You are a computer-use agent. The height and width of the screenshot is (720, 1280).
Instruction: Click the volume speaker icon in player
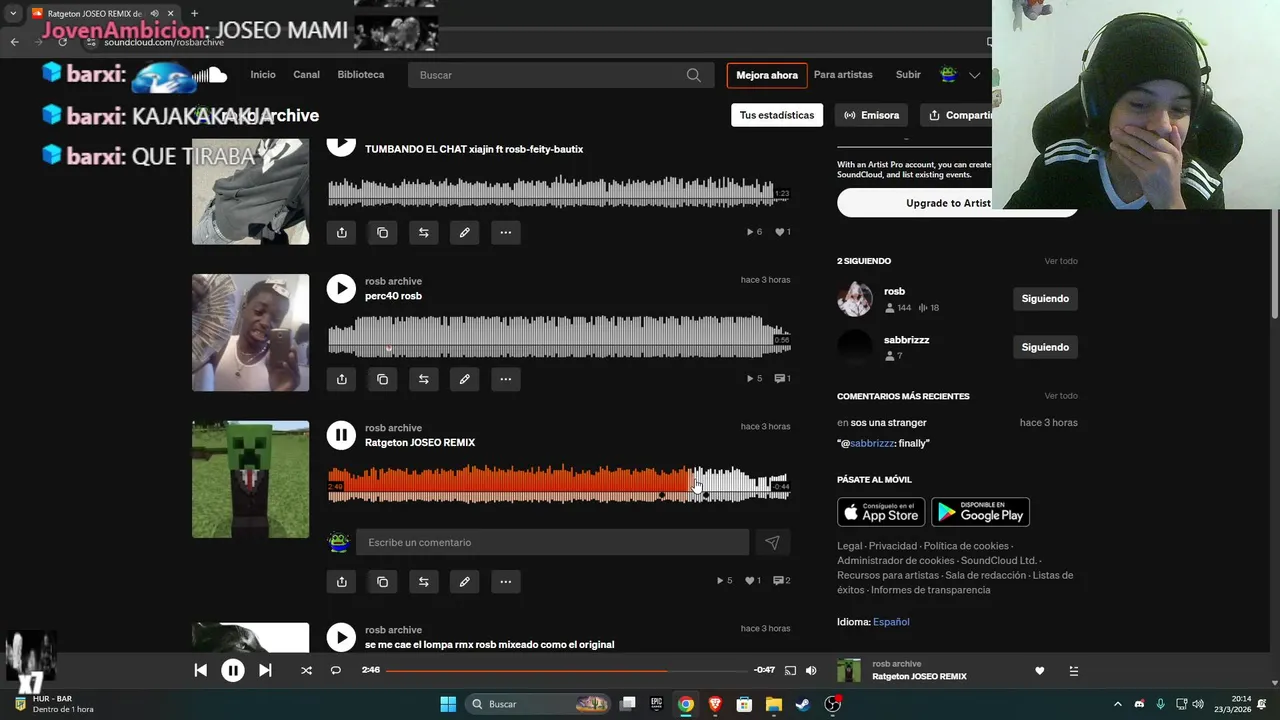[x=811, y=670]
